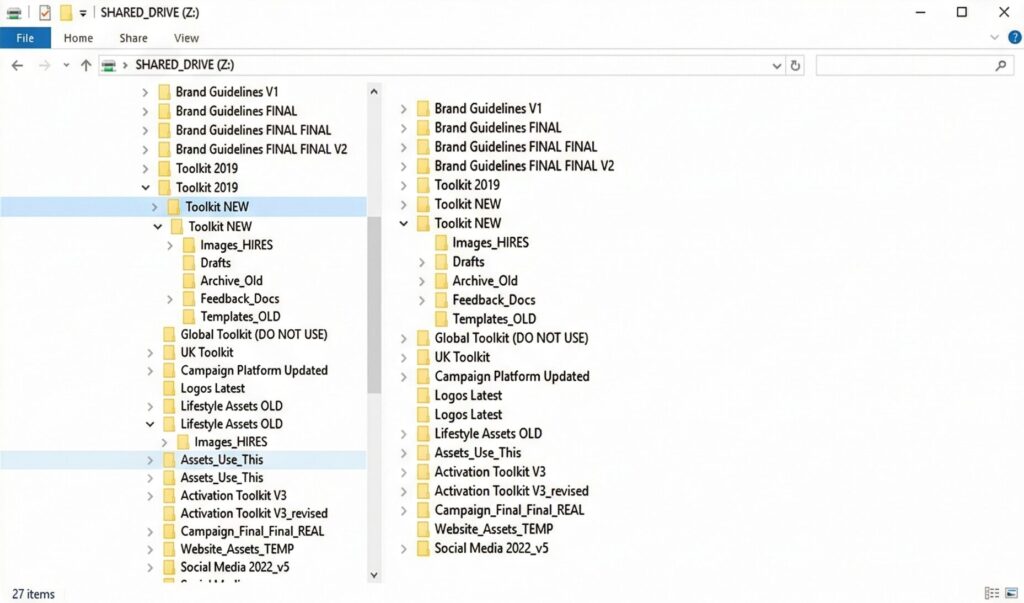Switch to the View ribbon tab
The height and width of the screenshot is (603, 1024).
pos(186,38)
